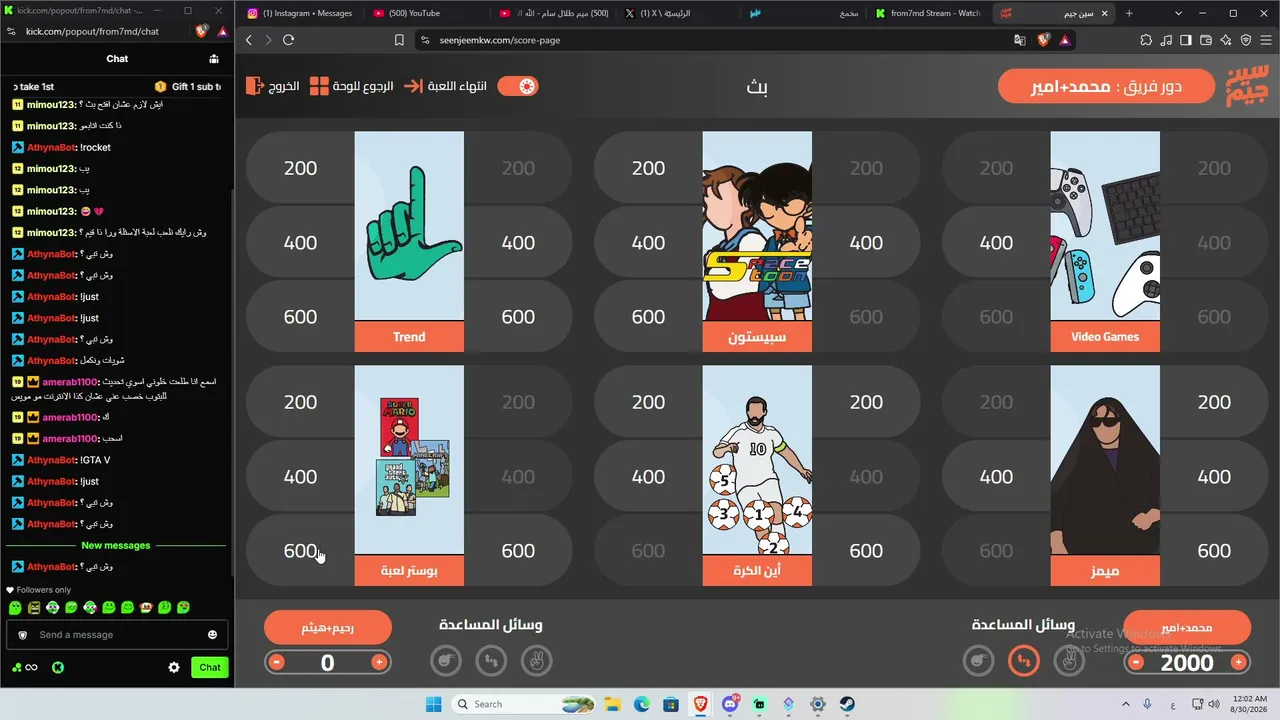The image size is (1280, 720).
Task: Increase the محمد+امير score with plus
Action: [1238, 662]
